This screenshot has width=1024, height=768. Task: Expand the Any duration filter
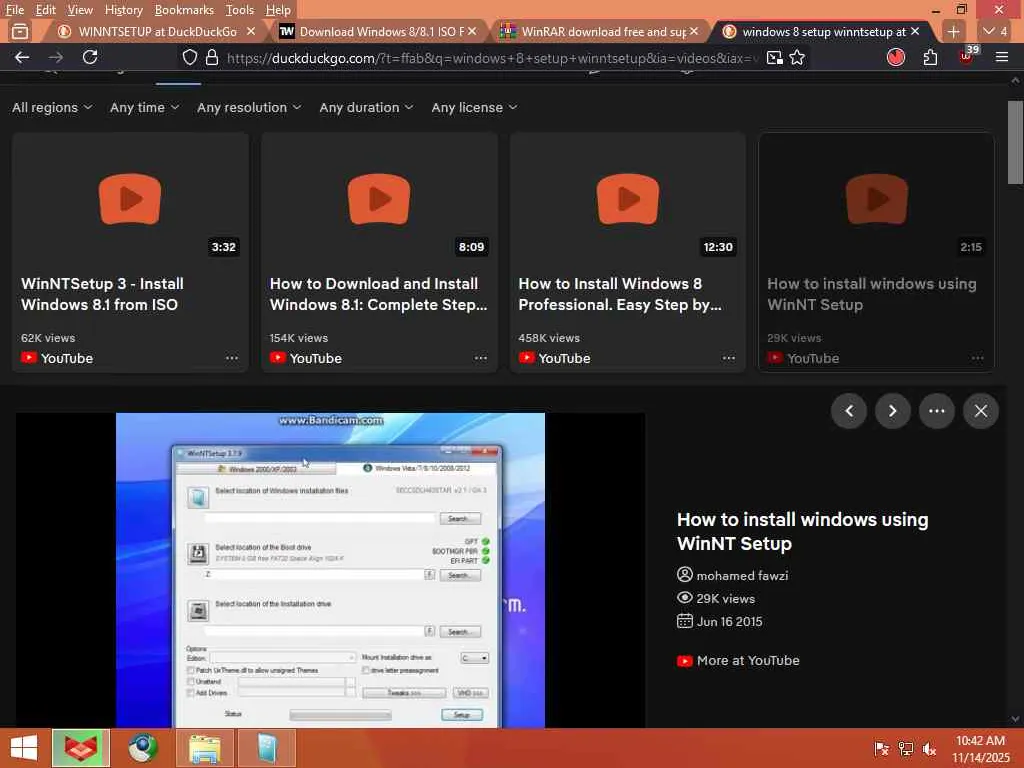pos(366,107)
